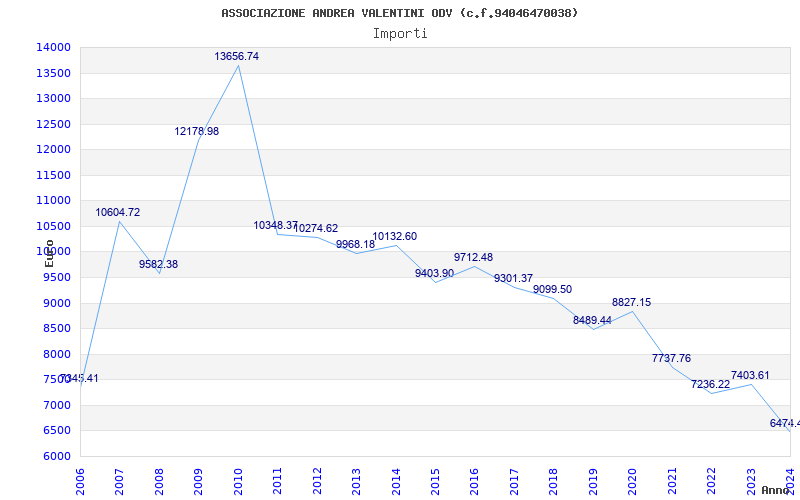Select the x-axis year label 2010

(238, 481)
